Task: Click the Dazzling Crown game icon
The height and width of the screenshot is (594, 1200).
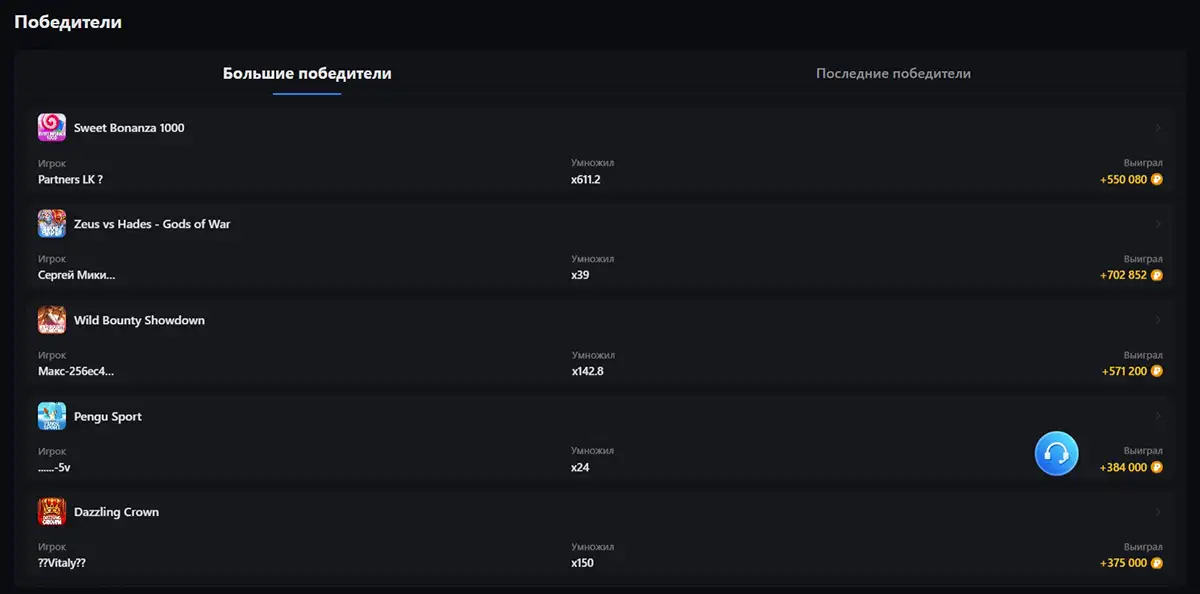Action: pos(52,512)
